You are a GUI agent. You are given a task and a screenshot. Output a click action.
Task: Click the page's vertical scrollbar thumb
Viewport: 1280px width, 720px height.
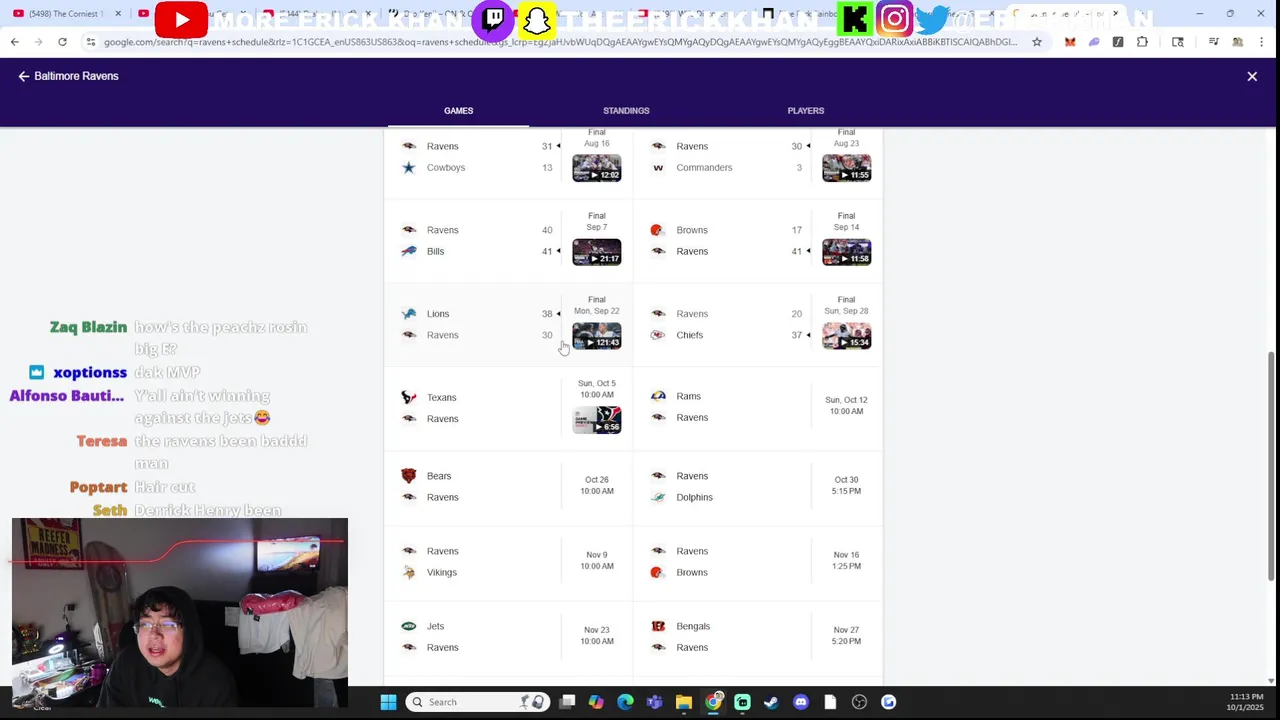click(x=1271, y=465)
